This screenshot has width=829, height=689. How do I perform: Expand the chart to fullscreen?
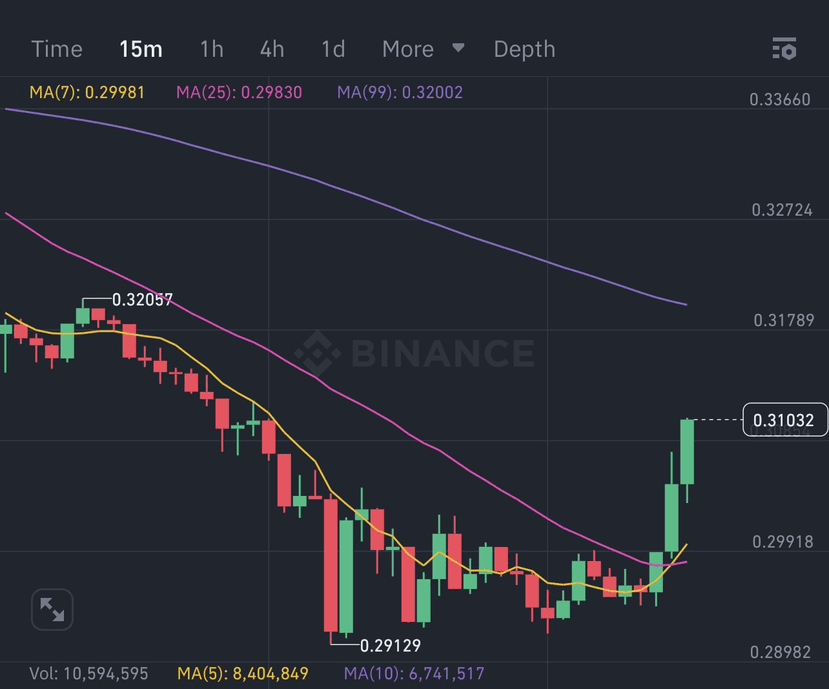tap(52, 609)
